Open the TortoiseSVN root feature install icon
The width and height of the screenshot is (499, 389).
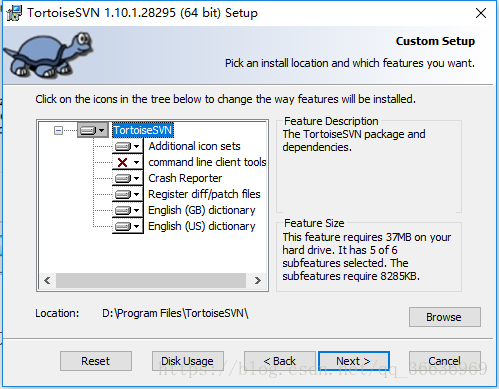[93, 130]
